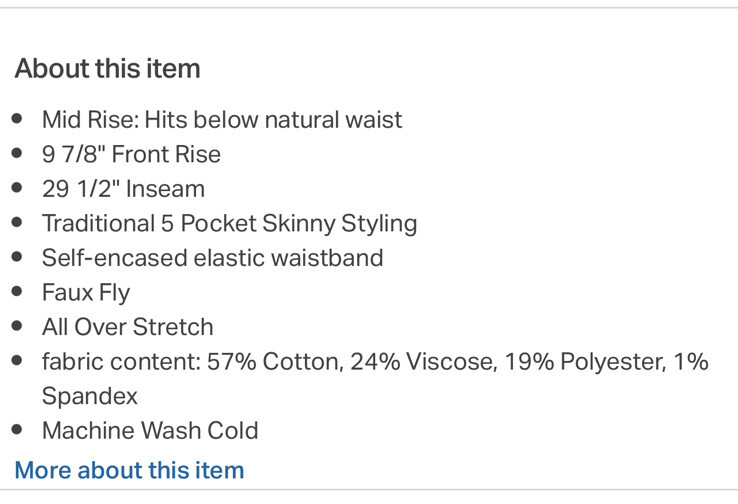Image resolution: width=738 pixels, height=504 pixels.
Task: Click the bullet beside Mid Rise
Action: point(18,119)
